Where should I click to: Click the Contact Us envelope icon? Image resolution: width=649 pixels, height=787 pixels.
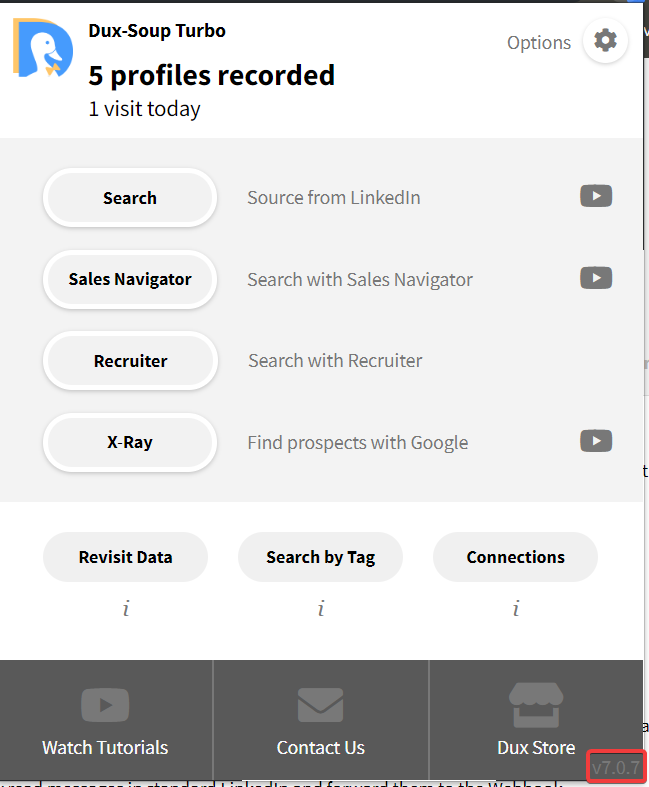(x=320, y=705)
